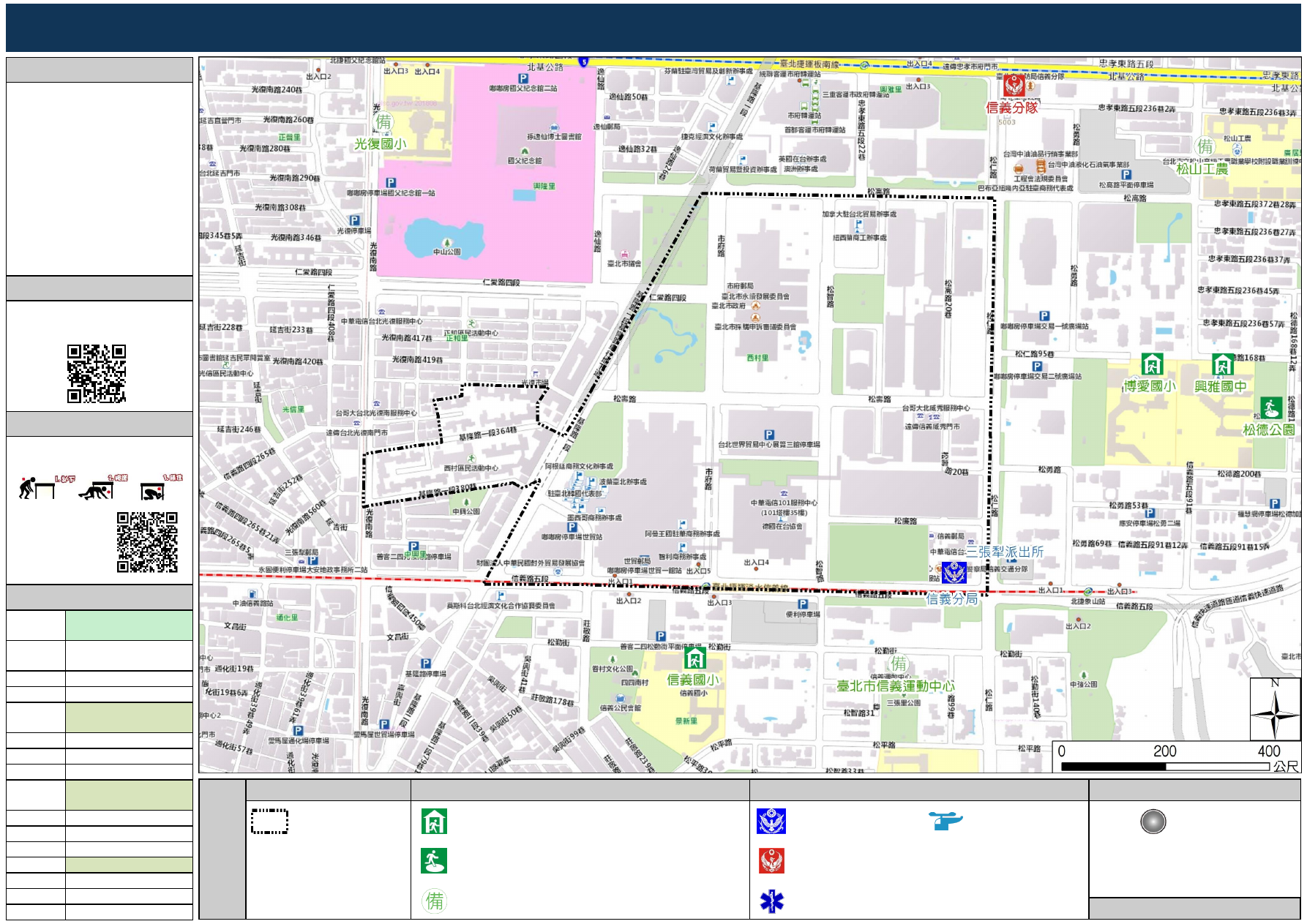This screenshot has height=924, width=1307.
Task: Click the park shelter icon above 松德公園
Action: pyautogui.click(x=1270, y=407)
